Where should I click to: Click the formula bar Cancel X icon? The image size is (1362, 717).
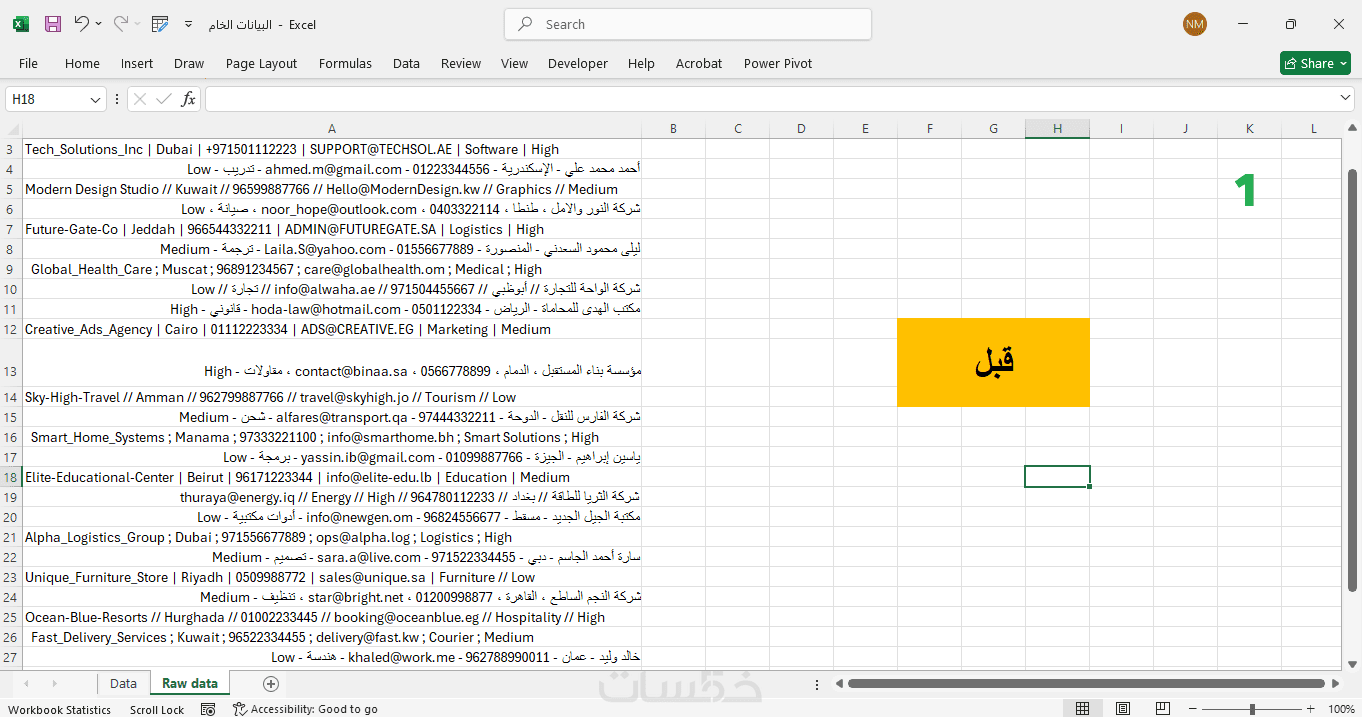[x=140, y=99]
